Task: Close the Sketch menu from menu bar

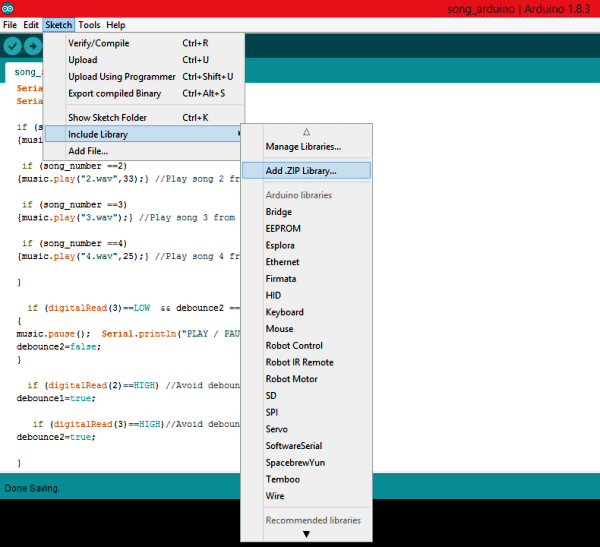Action: [59, 25]
